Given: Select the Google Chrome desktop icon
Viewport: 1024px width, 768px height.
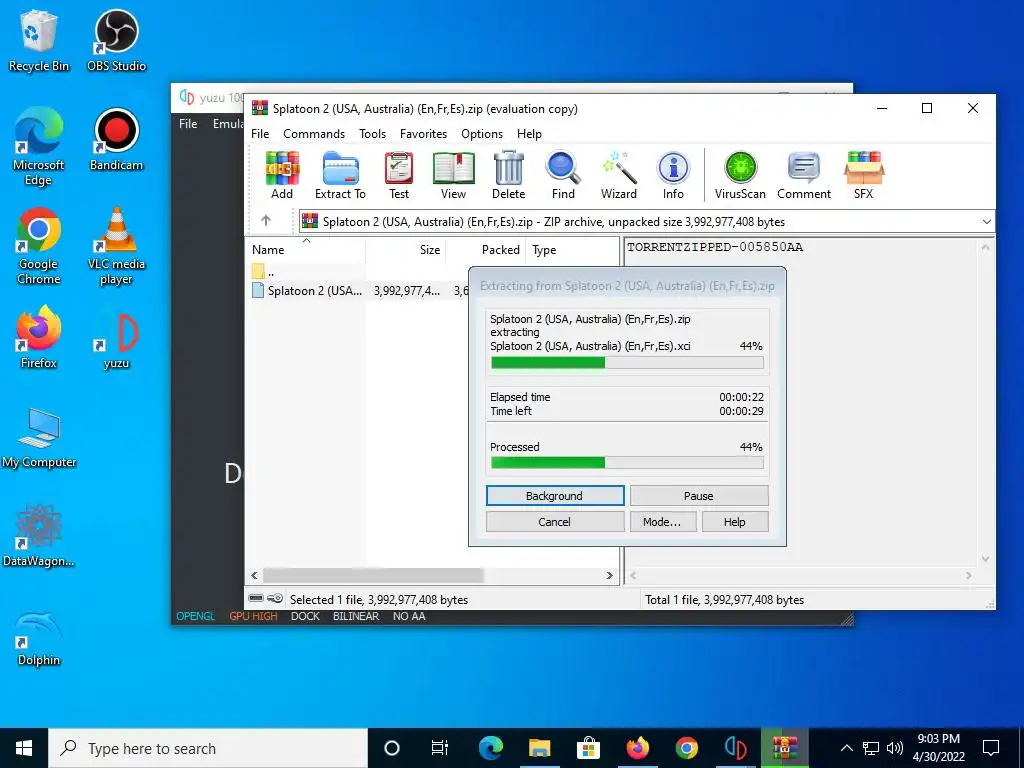Looking at the screenshot, I should point(39,246).
